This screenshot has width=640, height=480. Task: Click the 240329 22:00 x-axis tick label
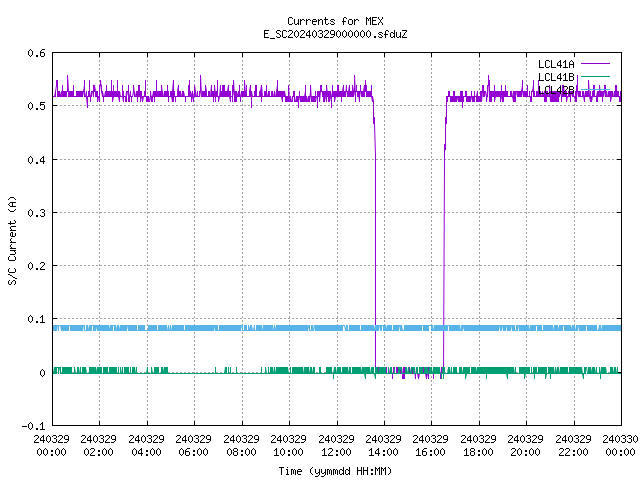tap(573, 445)
